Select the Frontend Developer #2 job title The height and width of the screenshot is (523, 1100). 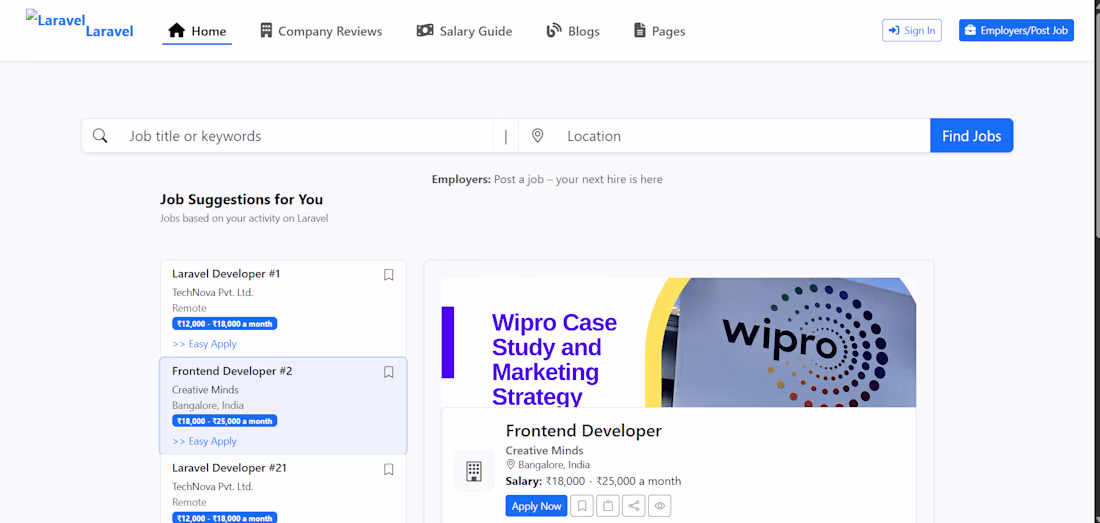[x=232, y=371]
